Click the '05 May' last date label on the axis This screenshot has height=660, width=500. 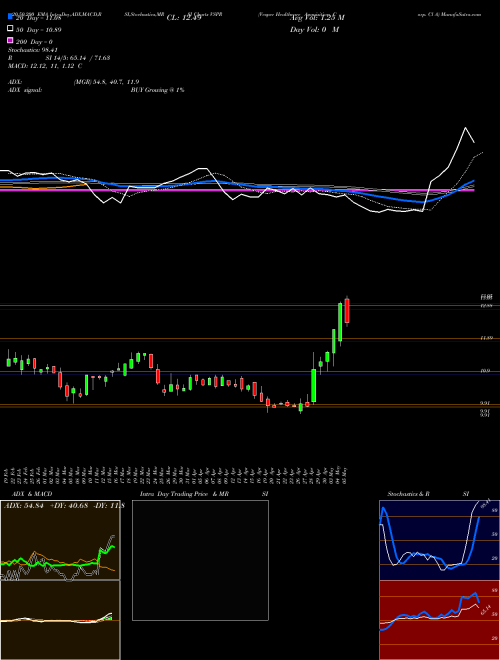pos(346,475)
